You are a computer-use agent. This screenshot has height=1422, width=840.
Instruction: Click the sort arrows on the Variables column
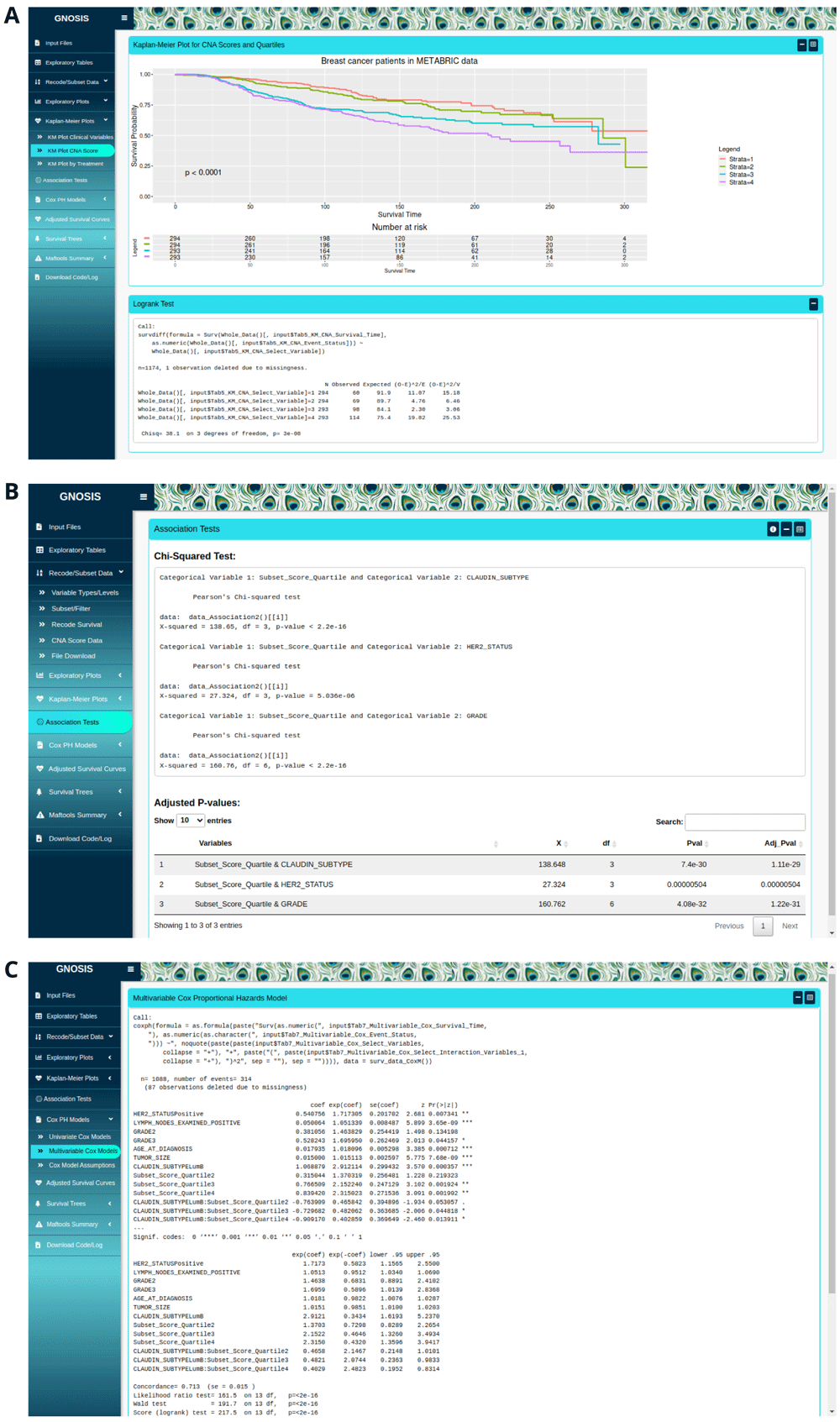(x=496, y=843)
